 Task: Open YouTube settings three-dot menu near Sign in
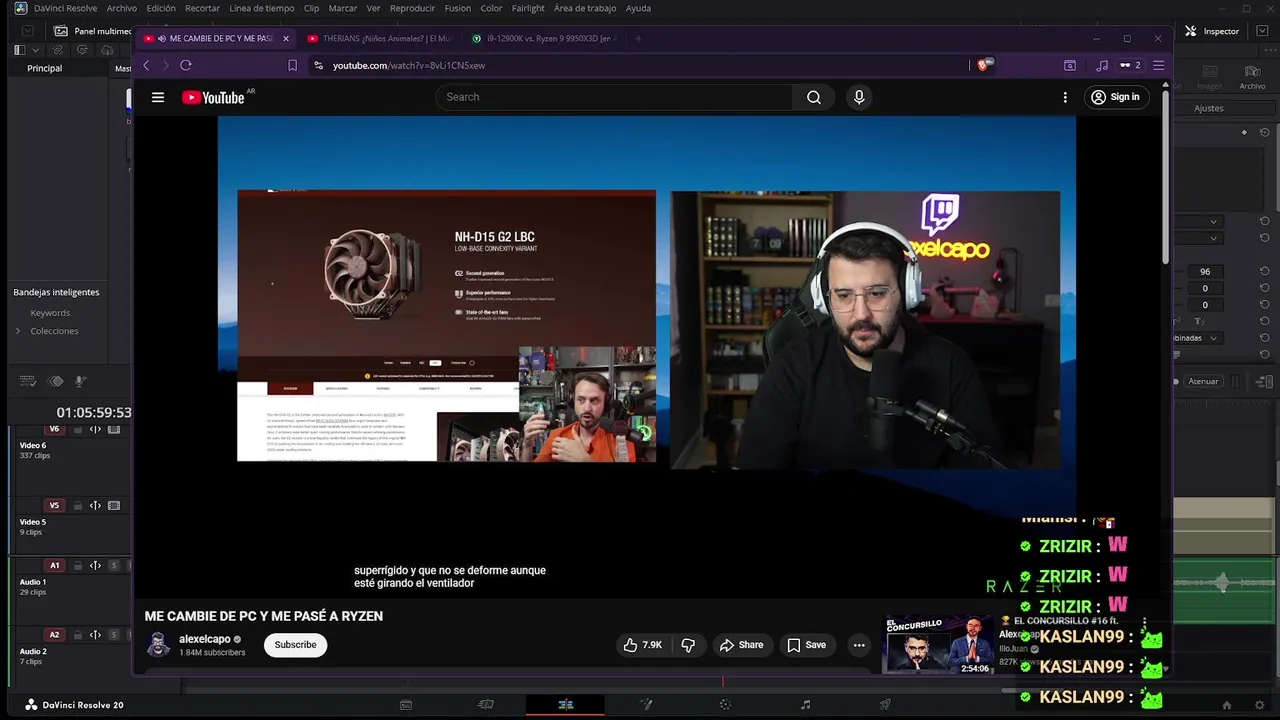coord(1065,97)
